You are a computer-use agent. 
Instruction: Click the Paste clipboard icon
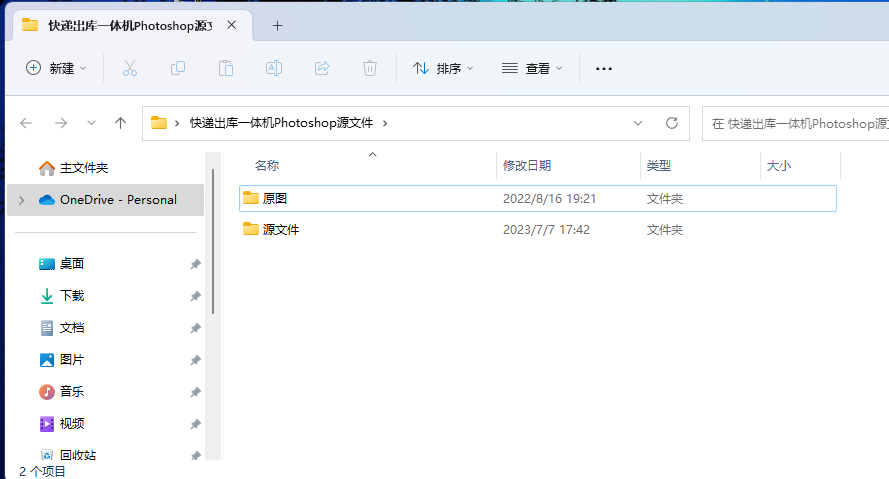click(226, 69)
